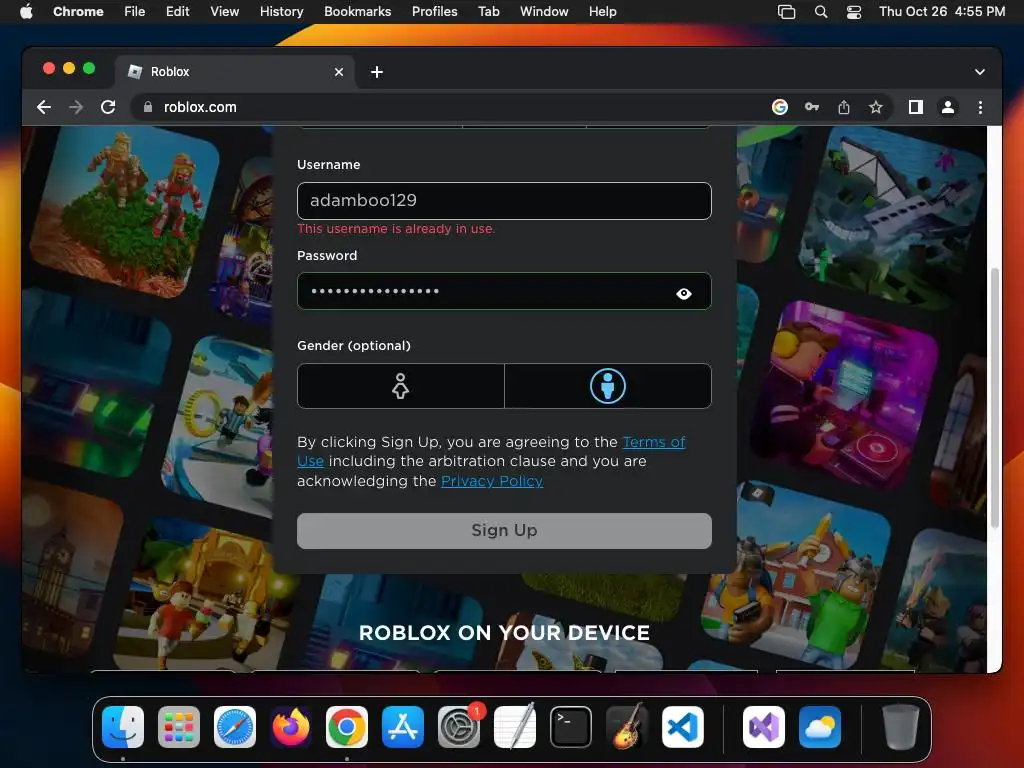Open the Terms of Use link

pos(653,442)
